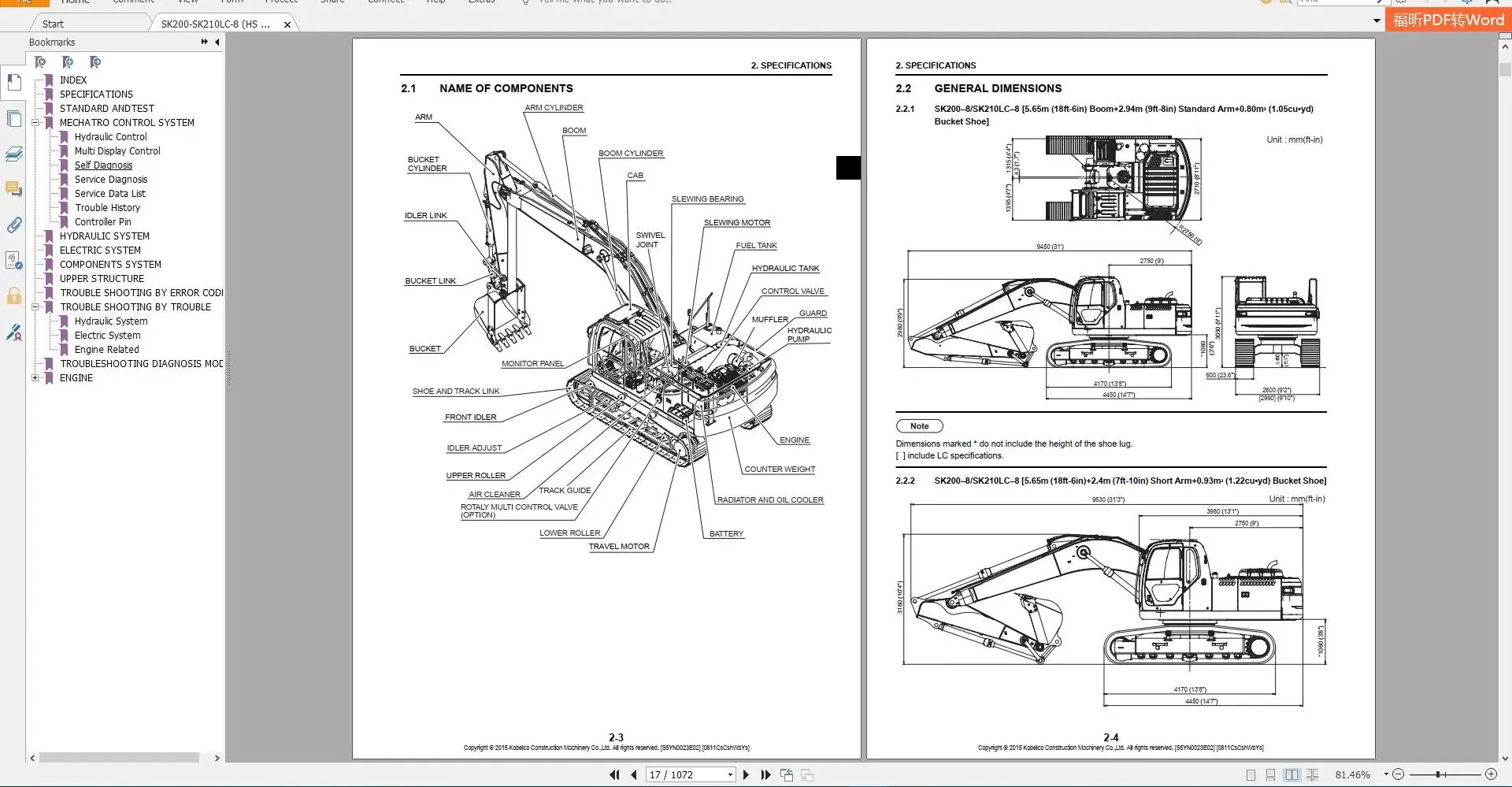Collapse the MECHATRO CONTROL SYSTEM bookmark
Viewport: 1512px width, 787px height.
pyautogui.click(x=35, y=122)
